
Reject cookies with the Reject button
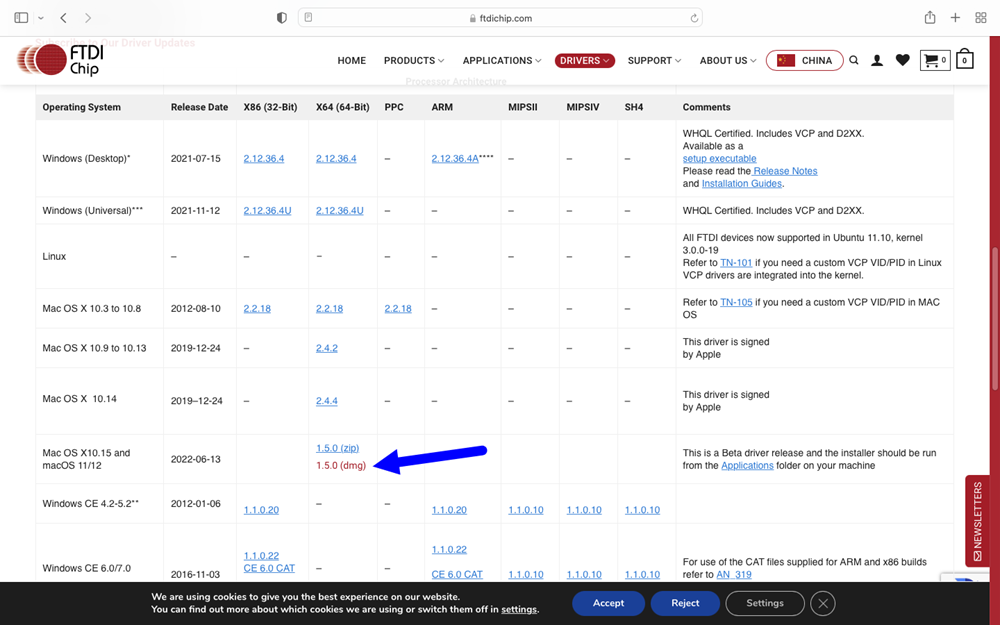coord(685,603)
